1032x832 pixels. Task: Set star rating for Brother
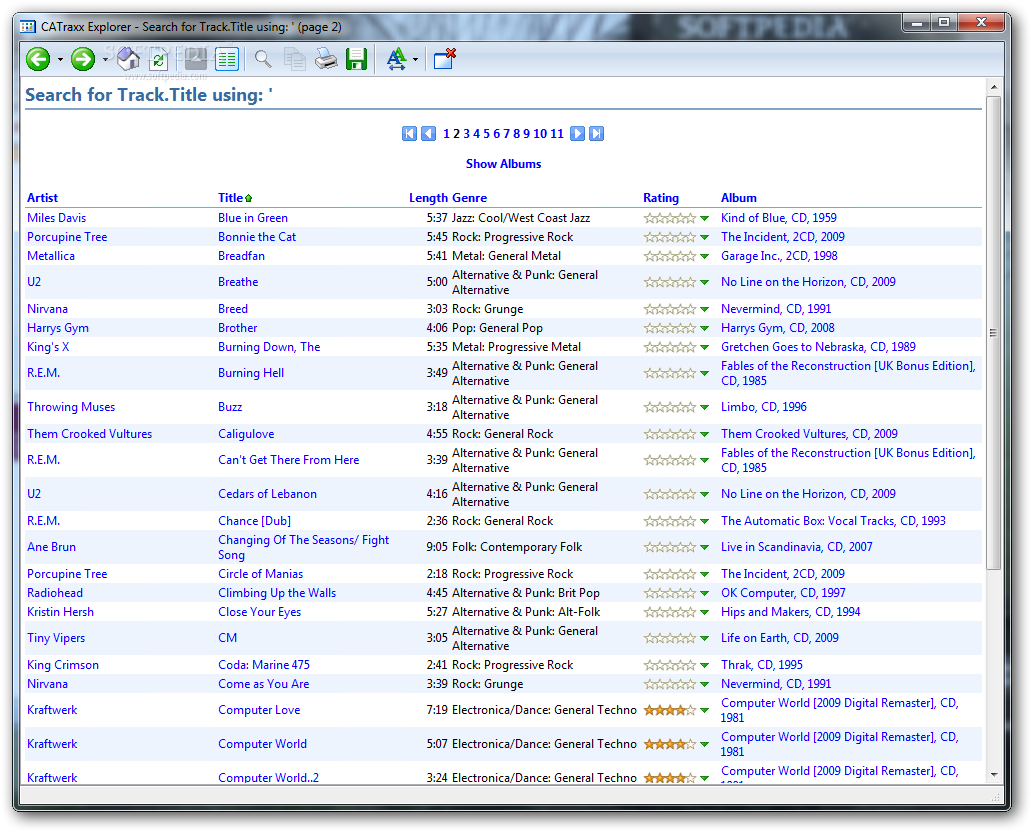click(x=670, y=328)
